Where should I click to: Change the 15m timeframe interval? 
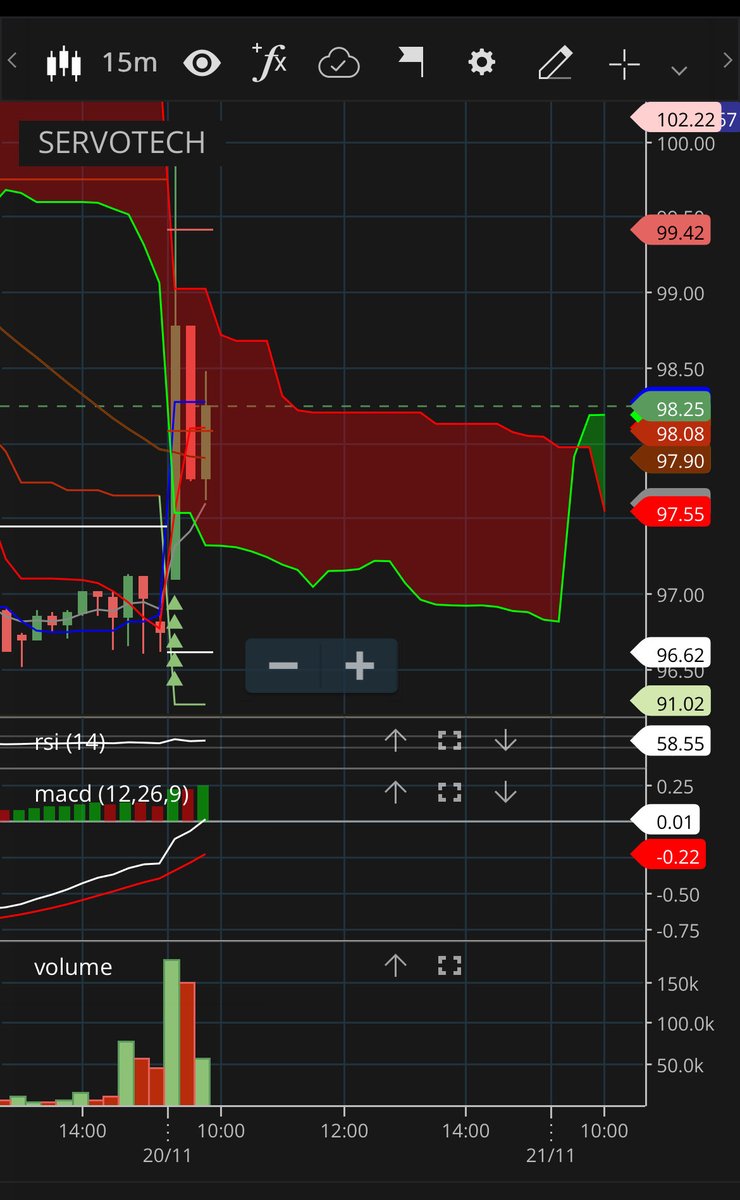pos(130,63)
